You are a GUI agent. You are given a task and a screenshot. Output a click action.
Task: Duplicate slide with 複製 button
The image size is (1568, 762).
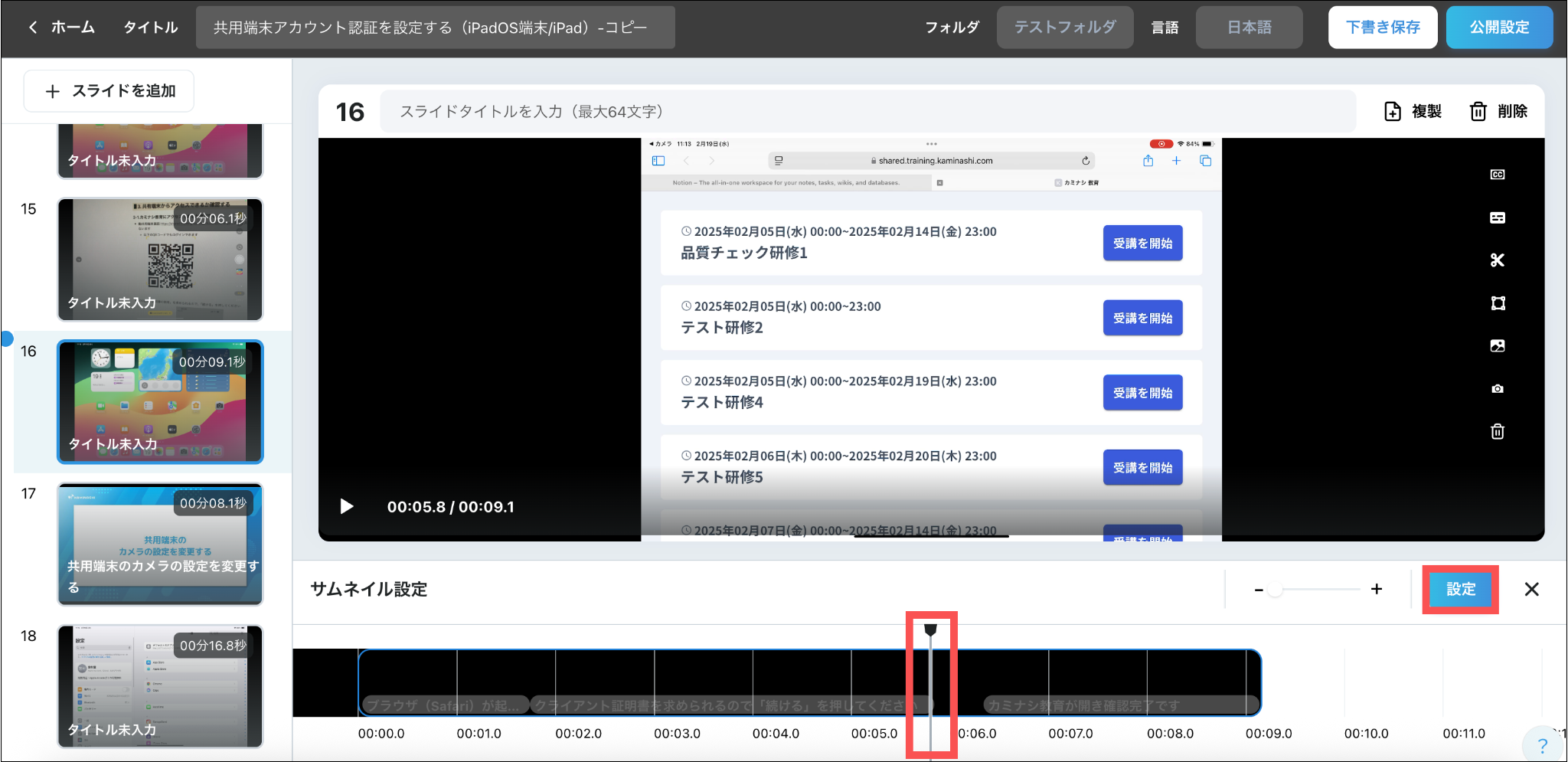[1413, 112]
